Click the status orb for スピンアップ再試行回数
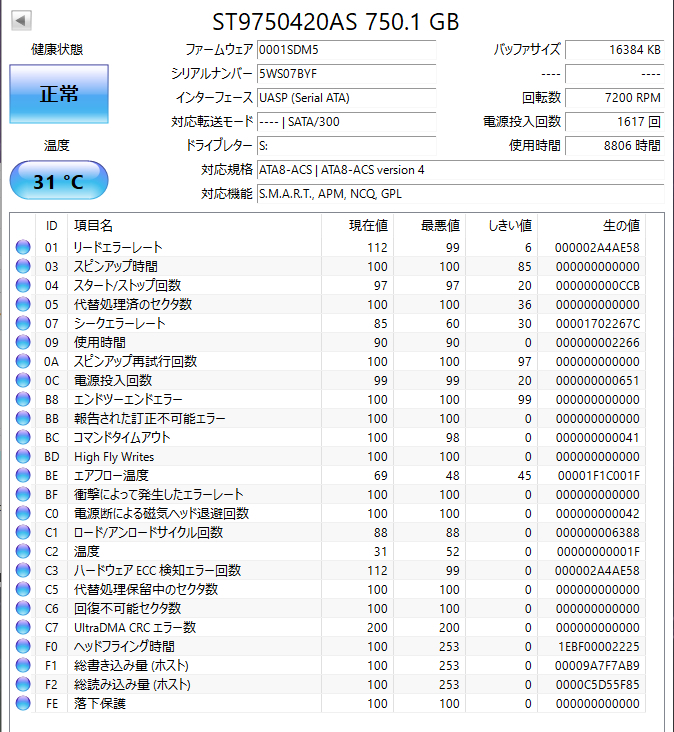 23,361
